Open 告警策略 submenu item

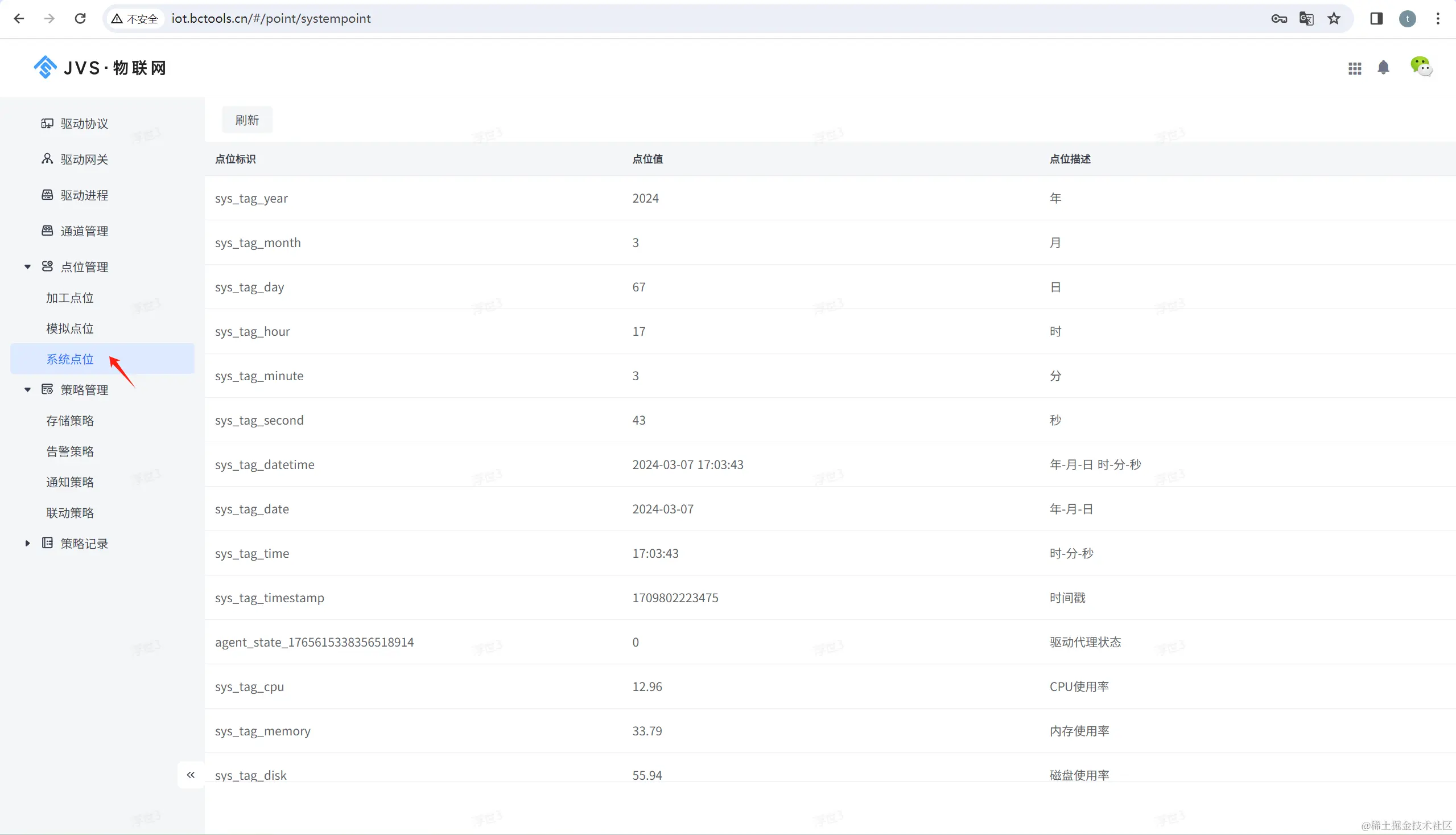[x=70, y=451]
